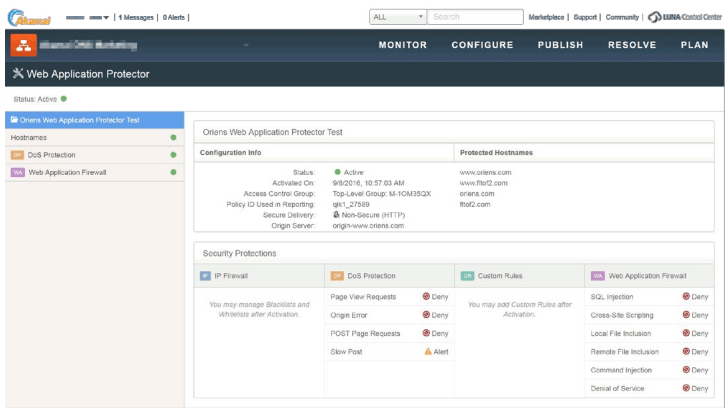The height and width of the screenshot is (413, 728).
Task: Click the IP Firewall column badge icon
Action: coord(205,275)
